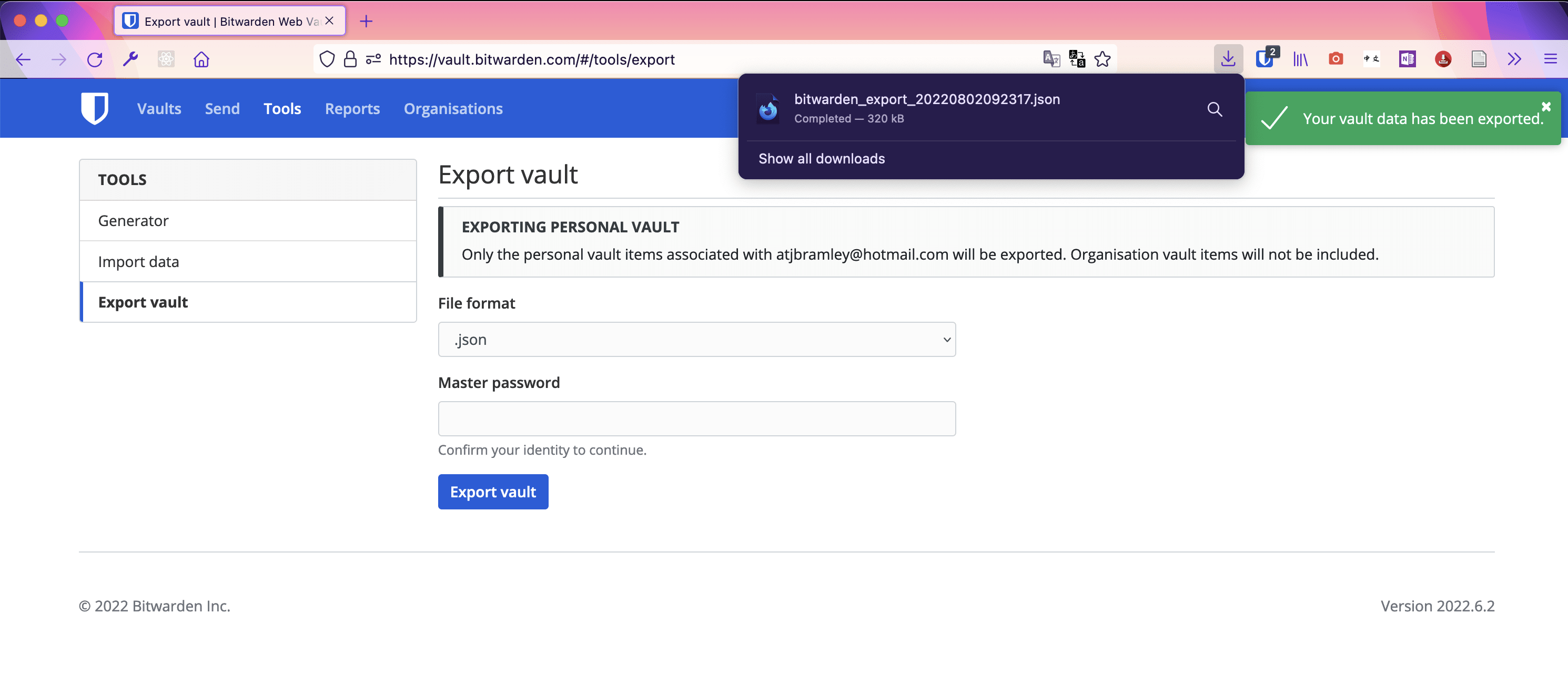Navigate to the Vaults tab

click(x=159, y=108)
